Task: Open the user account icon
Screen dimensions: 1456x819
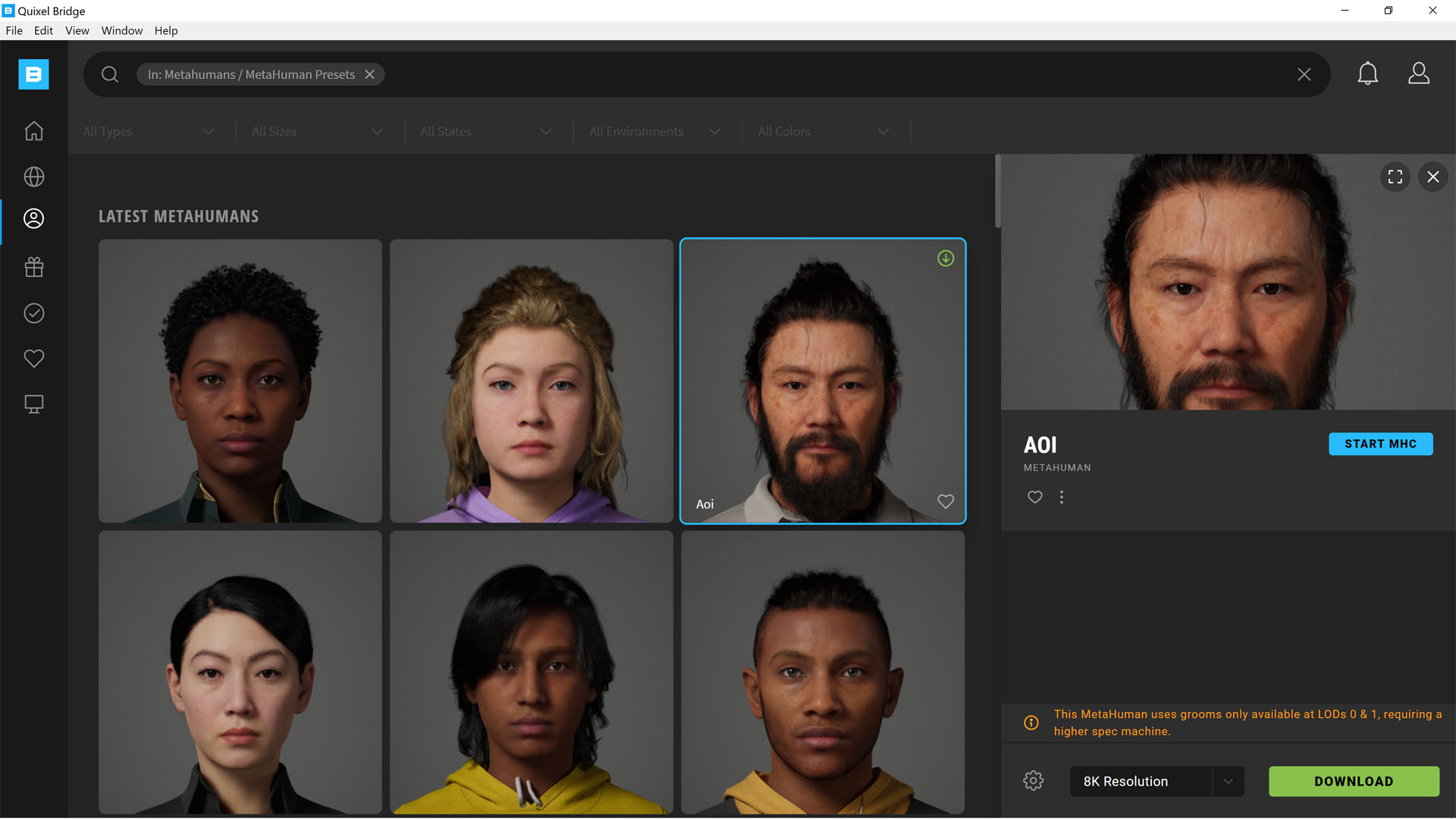Action: (x=1418, y=74)
